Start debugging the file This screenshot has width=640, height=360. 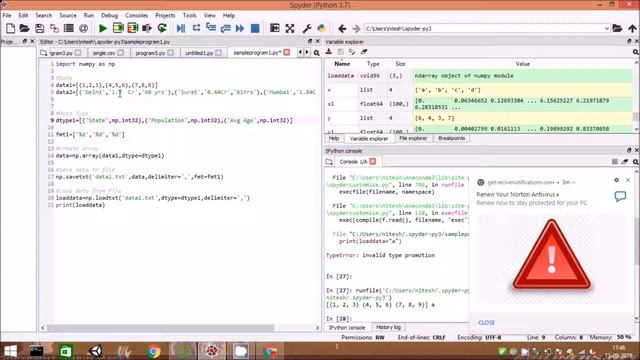pyautogui.click(x=181, y=28)
